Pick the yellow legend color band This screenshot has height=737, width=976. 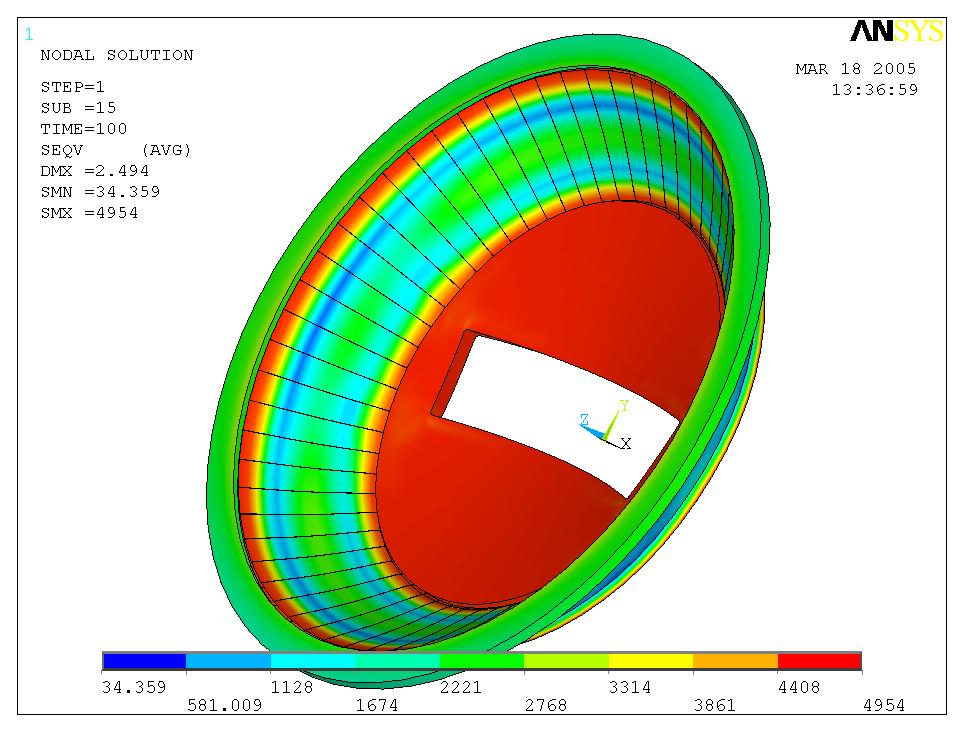click(650, 661)
